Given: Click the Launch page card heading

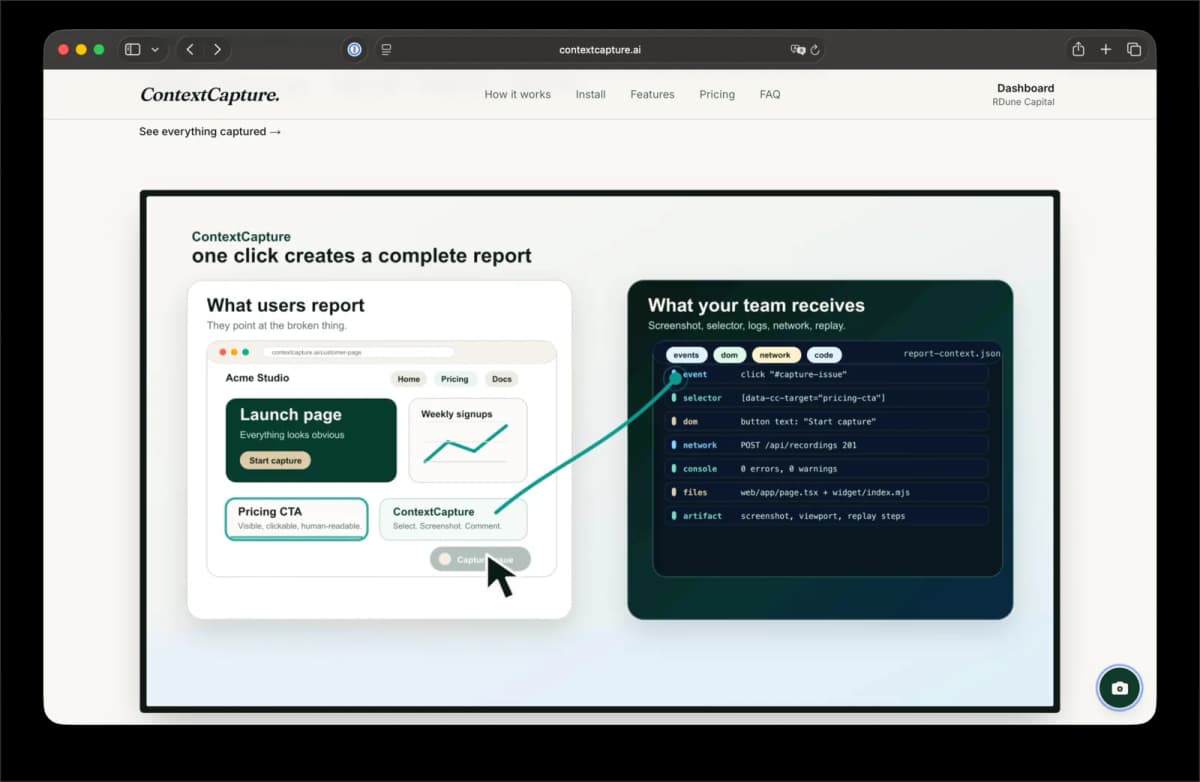Looking at the screenshot, I should point(290,414).
